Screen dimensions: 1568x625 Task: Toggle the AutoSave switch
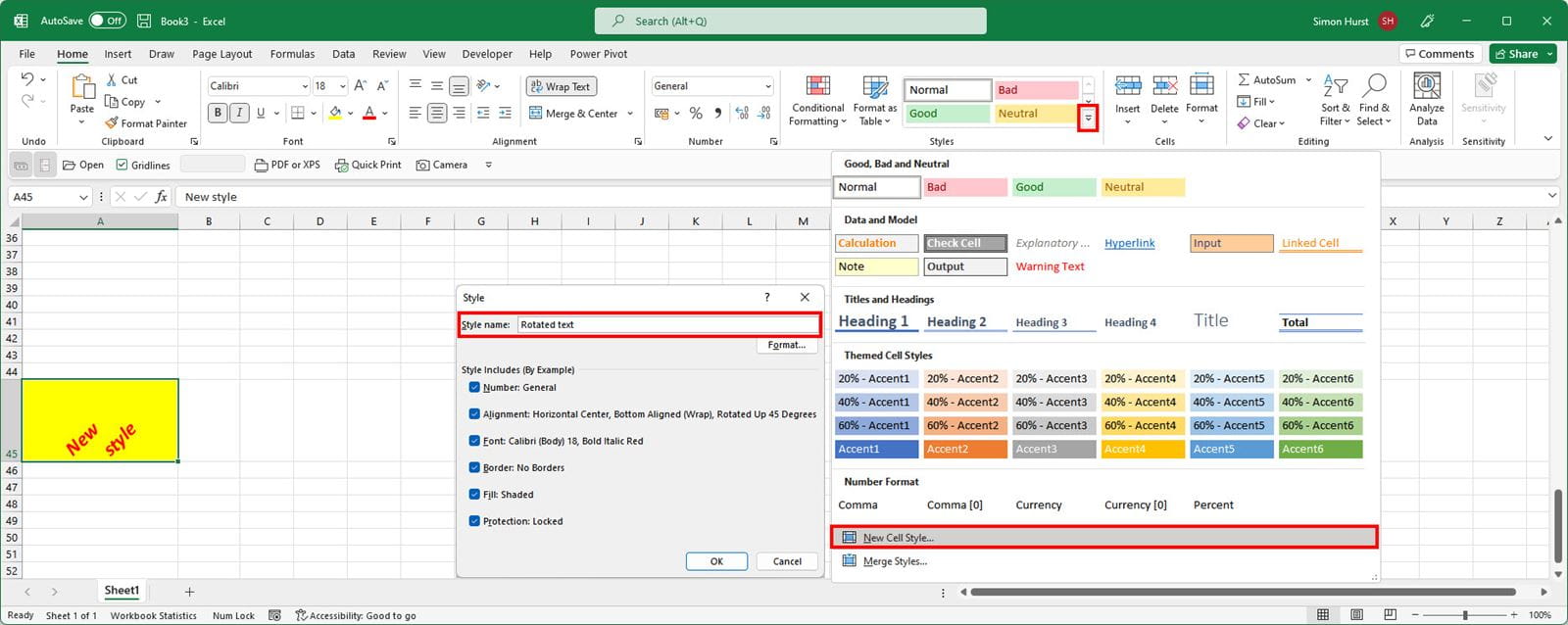(106, 21)
